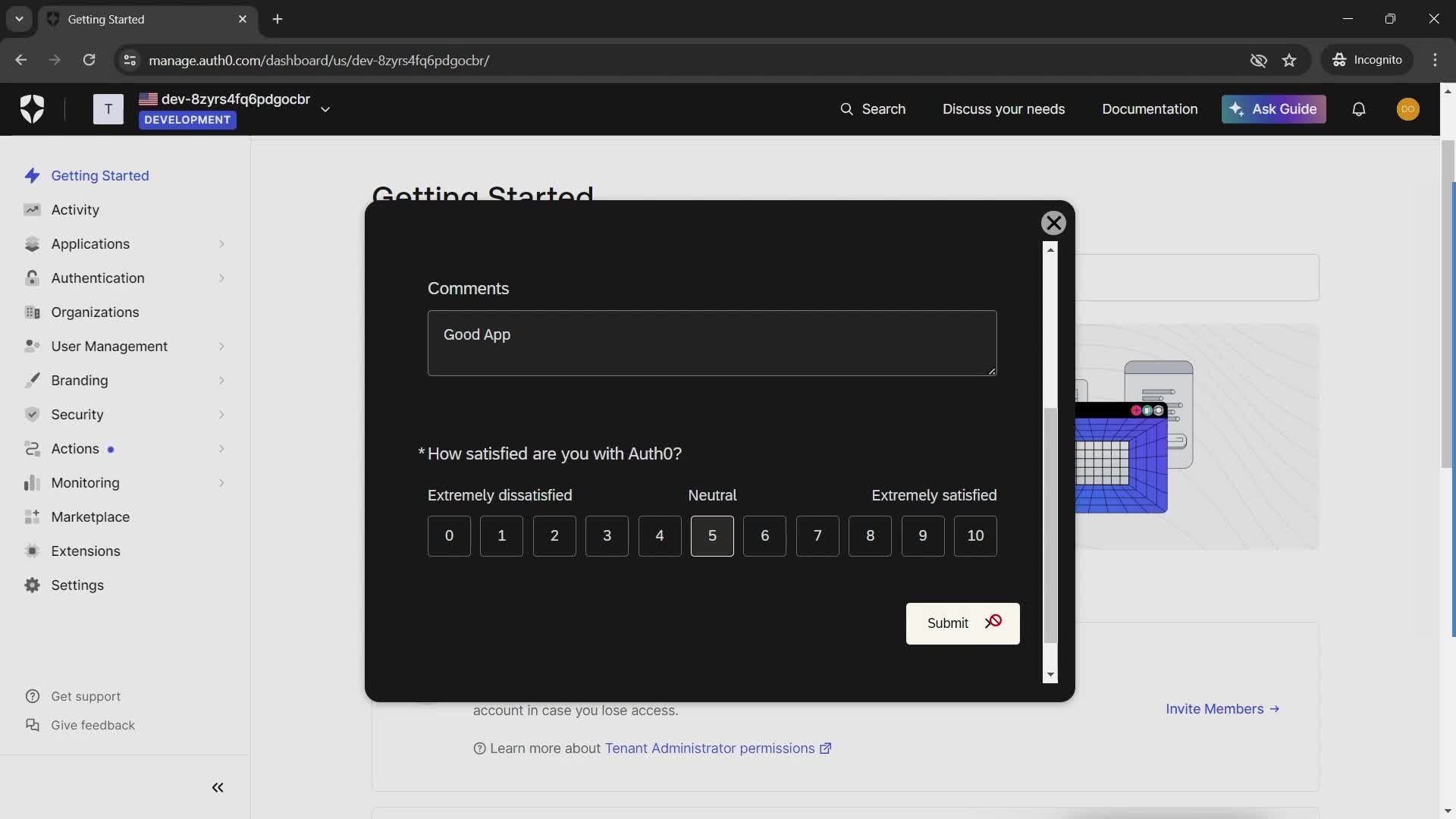The width and height of the screenshot is (1456, 819).
Task: Click the tracking protection eye icon
Action: 1258,60
